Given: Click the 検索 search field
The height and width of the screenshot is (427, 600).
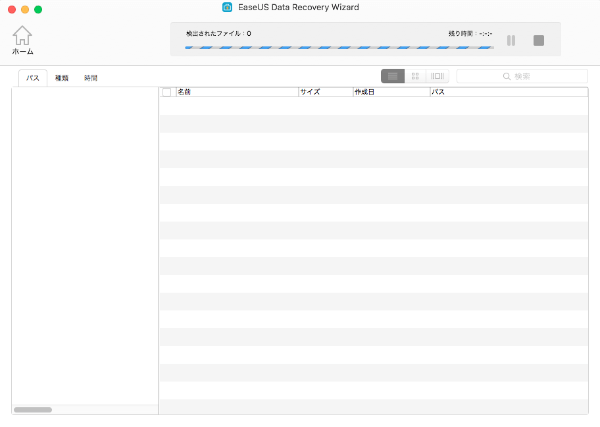Looking at the screenshot, I should [522, 76].
